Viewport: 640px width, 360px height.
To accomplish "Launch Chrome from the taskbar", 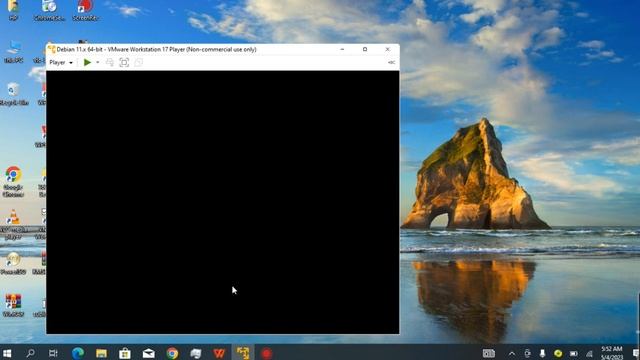I will coord(172,353).
